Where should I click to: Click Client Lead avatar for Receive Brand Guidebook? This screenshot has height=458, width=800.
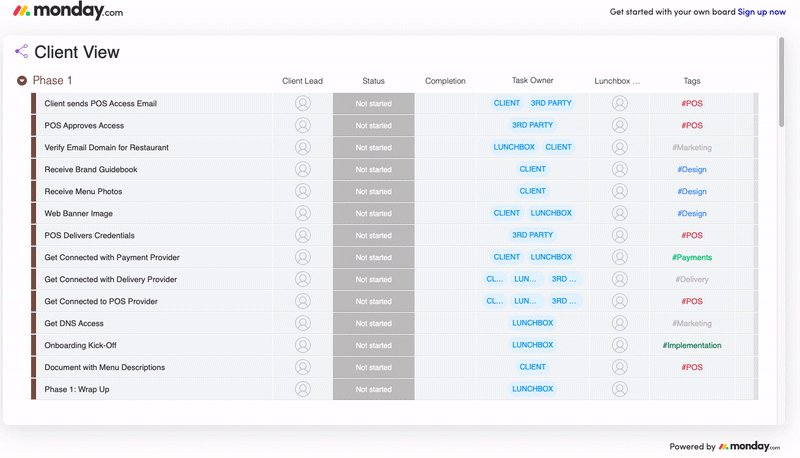coord(303,169)
